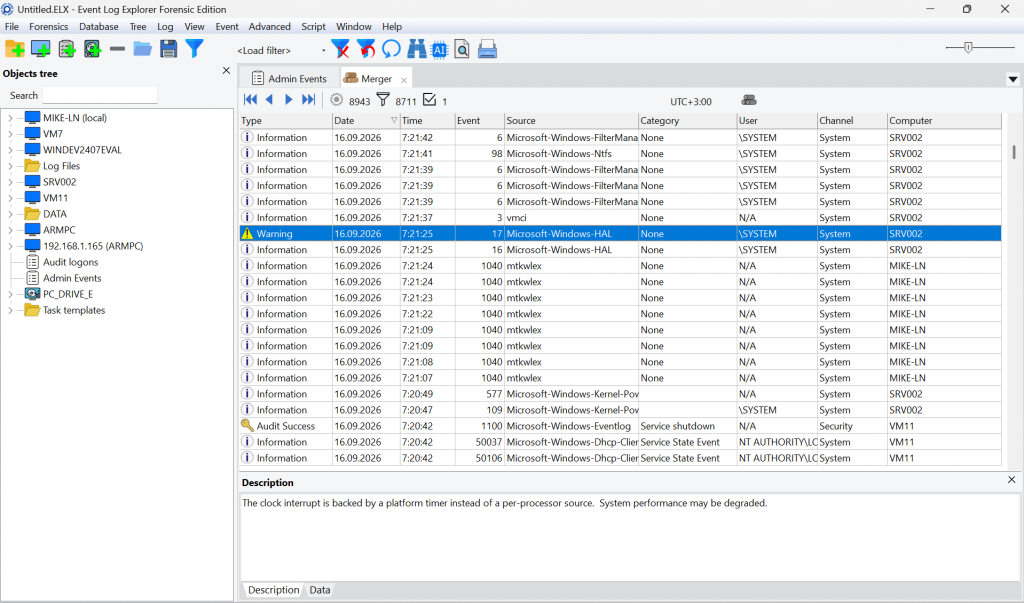
Task: Click the add disk image toolbar icon
Action: click(92, 49)
